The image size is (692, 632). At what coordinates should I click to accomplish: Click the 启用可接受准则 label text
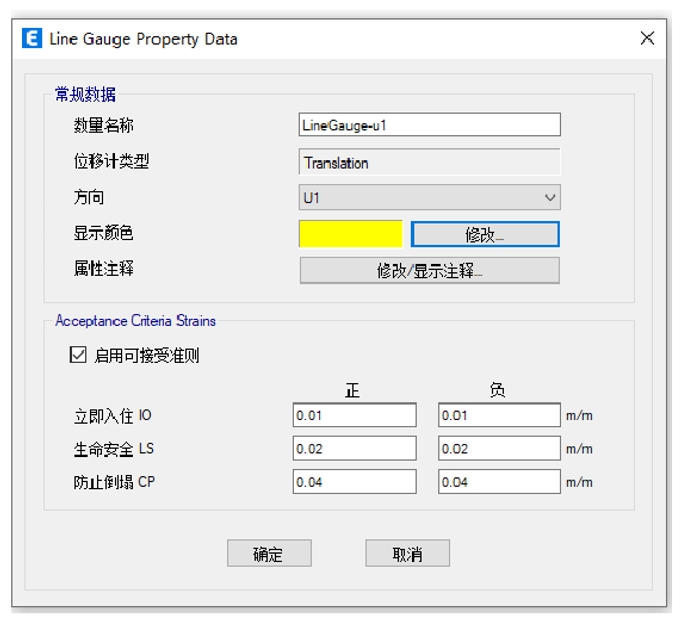click(x=146, y=356)
